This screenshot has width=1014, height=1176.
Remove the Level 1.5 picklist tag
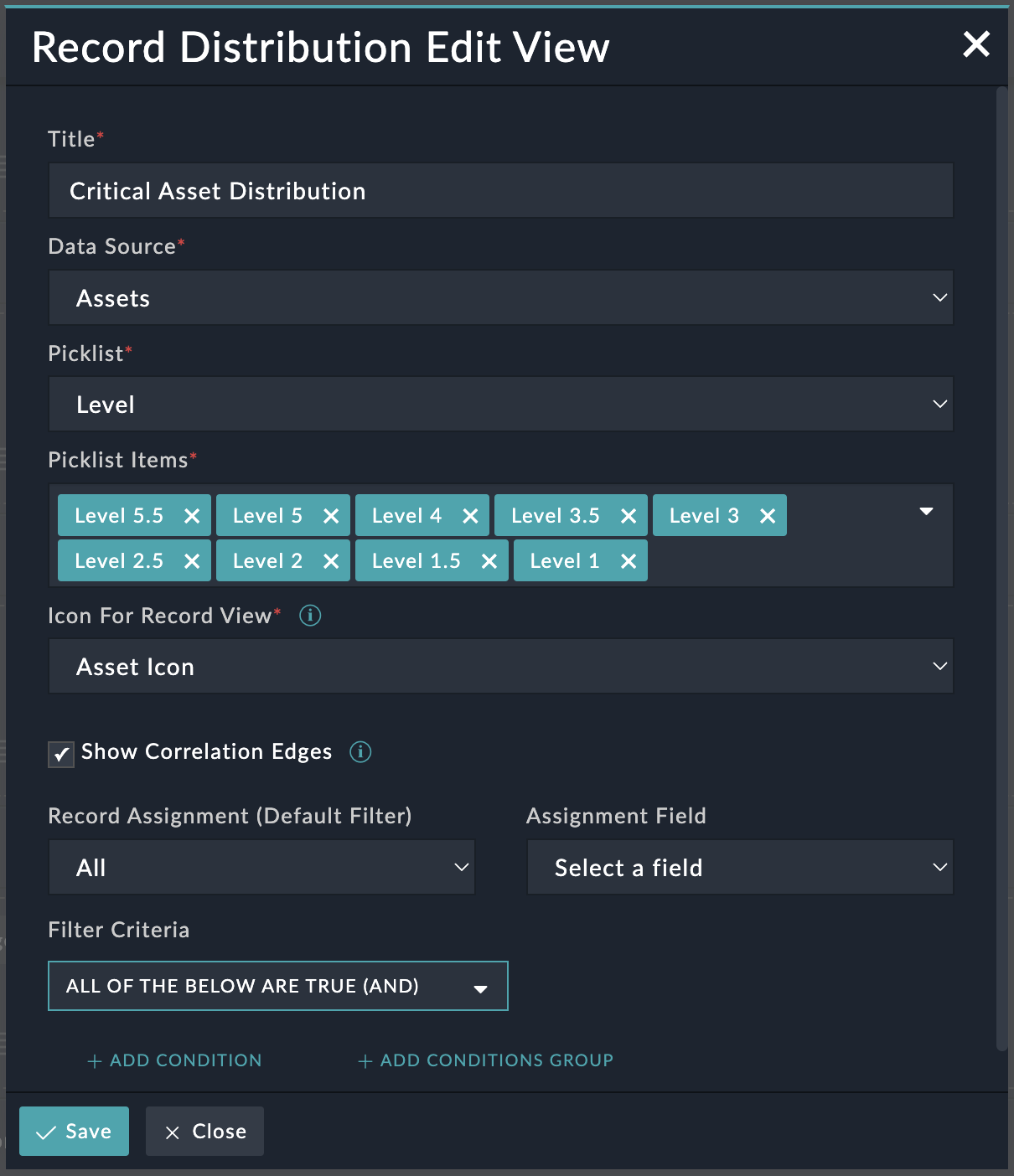[489, 561]
